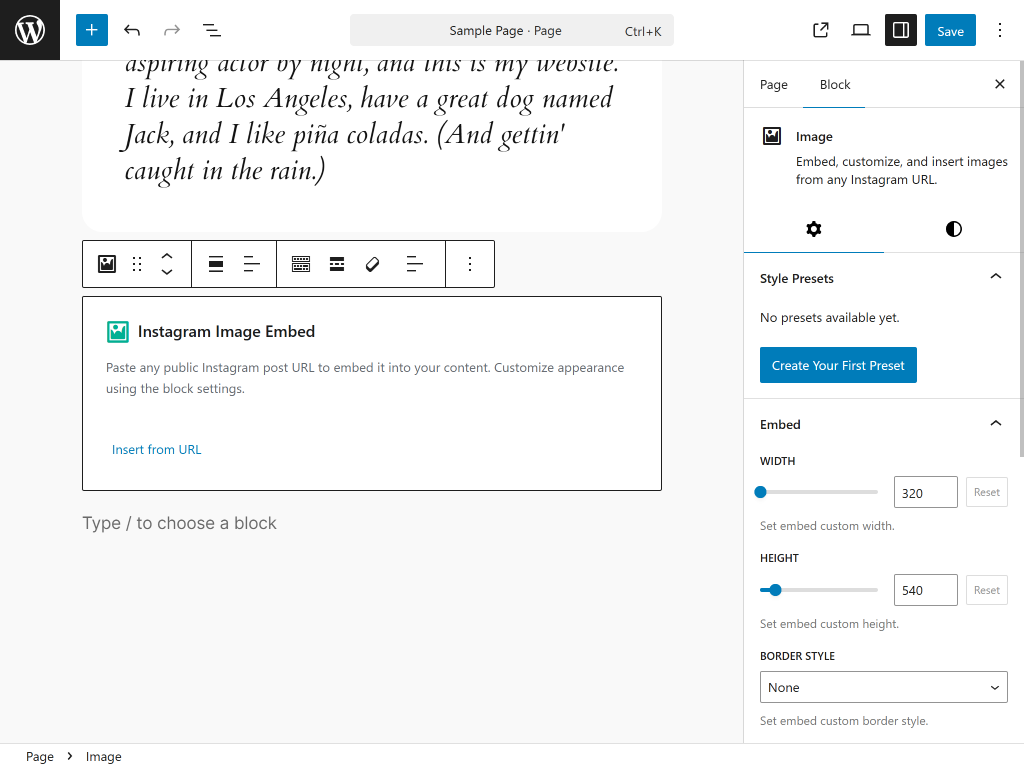Screen dimensions: 1024x768
Task: Undo the last change
Action: pyautogui.click(x=132, y=30)
